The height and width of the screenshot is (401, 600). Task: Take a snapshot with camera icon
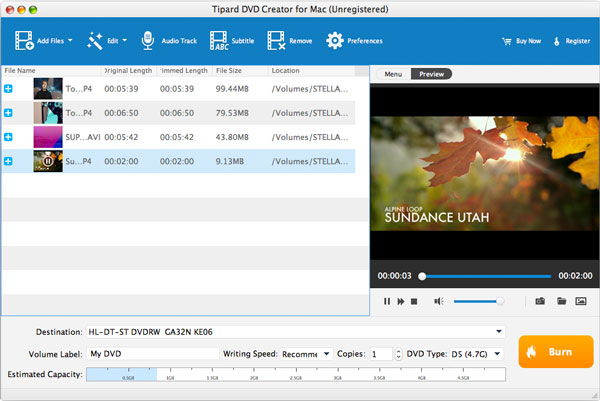[539, 300]
